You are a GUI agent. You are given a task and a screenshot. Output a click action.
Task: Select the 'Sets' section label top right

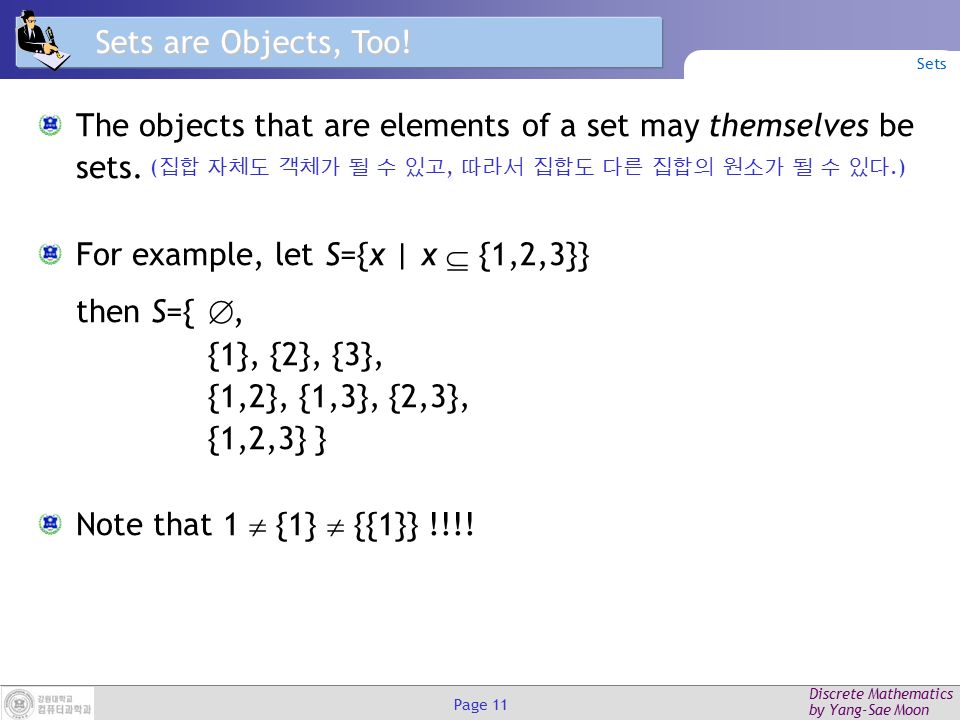pos(931,64)
